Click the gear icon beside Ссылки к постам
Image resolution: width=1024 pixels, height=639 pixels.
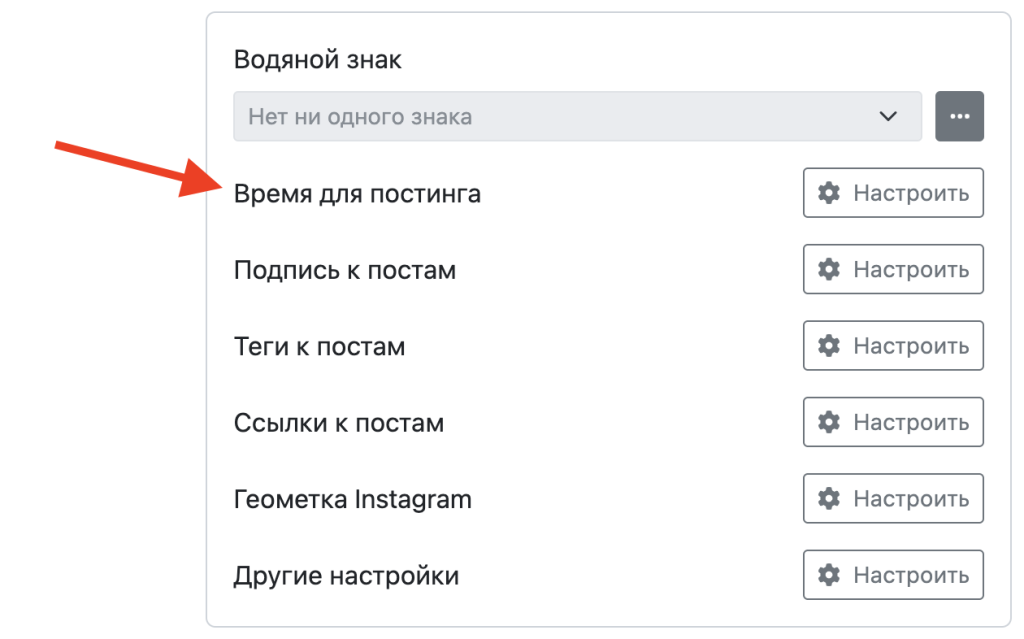829,422
